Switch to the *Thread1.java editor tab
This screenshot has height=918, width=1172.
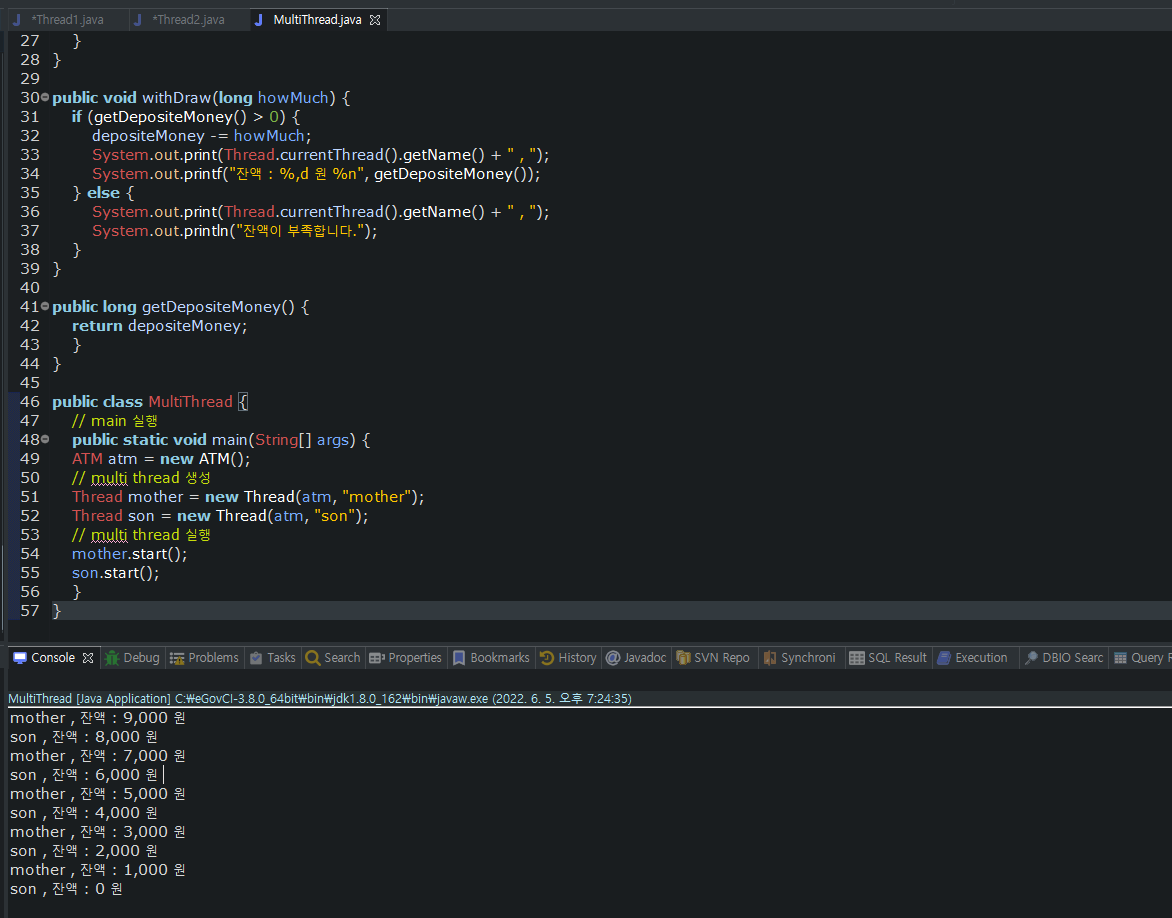click(67, 19)
